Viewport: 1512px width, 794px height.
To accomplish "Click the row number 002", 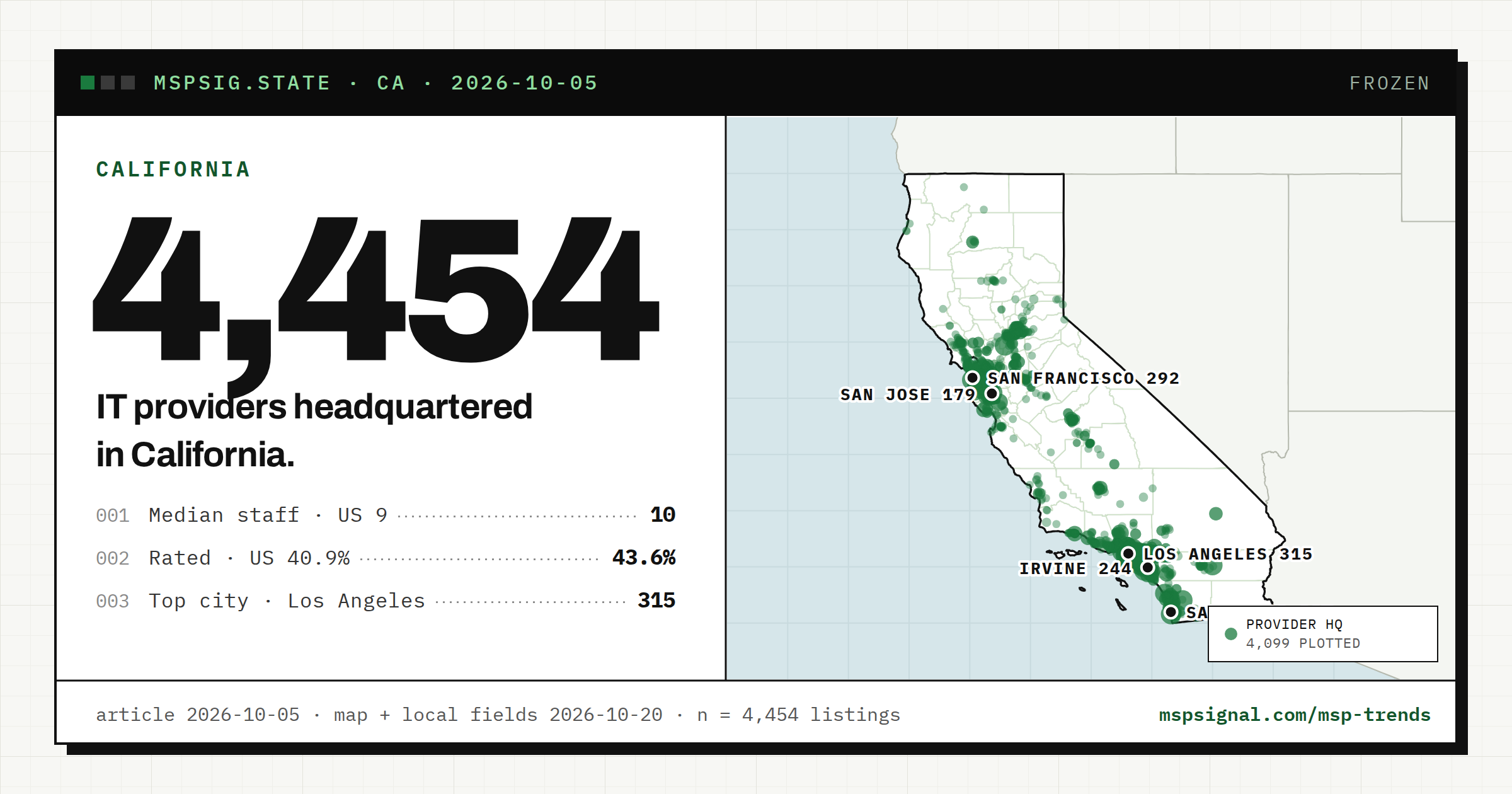I will pos(113,558).
